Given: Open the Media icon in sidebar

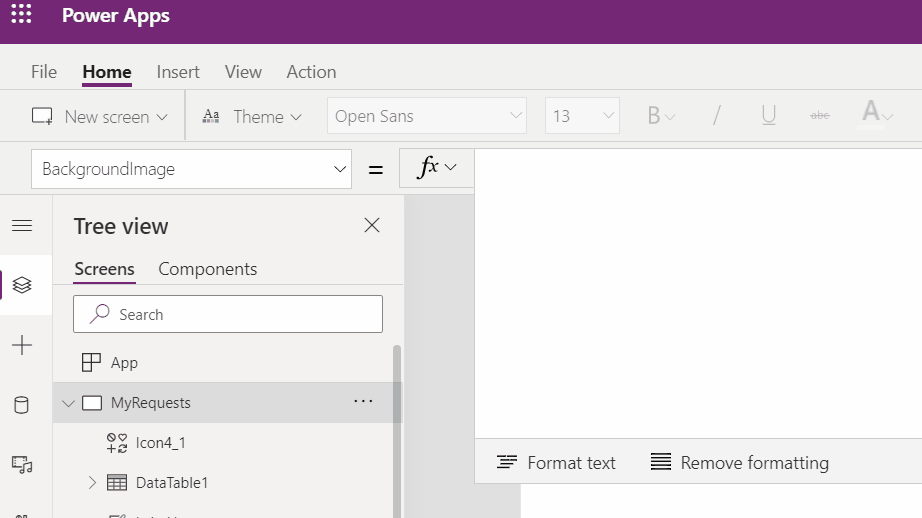Looking at the screenshot, I should (22, 464).
